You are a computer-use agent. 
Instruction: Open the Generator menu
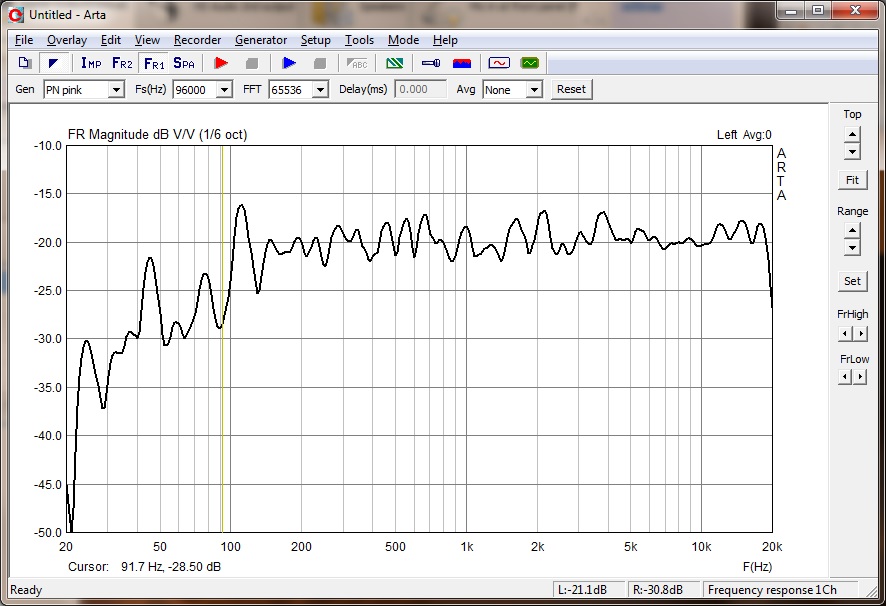[261, 40]
